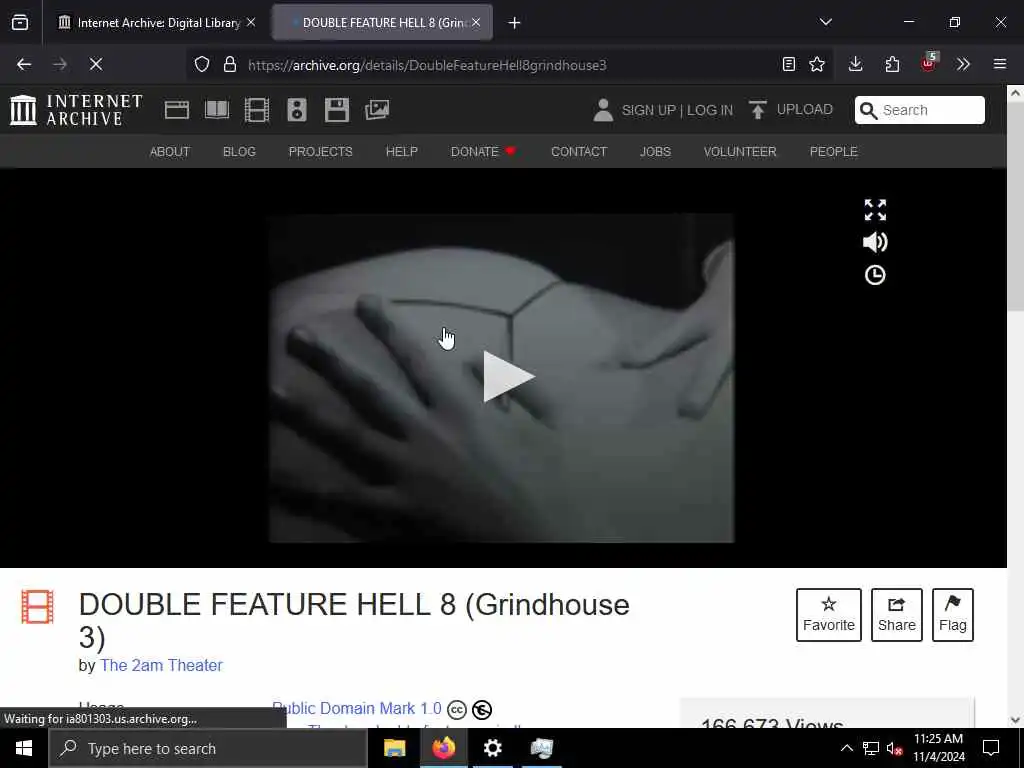Open Public Domain Mark 1.0 link
The image size is (1024, 768).
click(357, 708)
